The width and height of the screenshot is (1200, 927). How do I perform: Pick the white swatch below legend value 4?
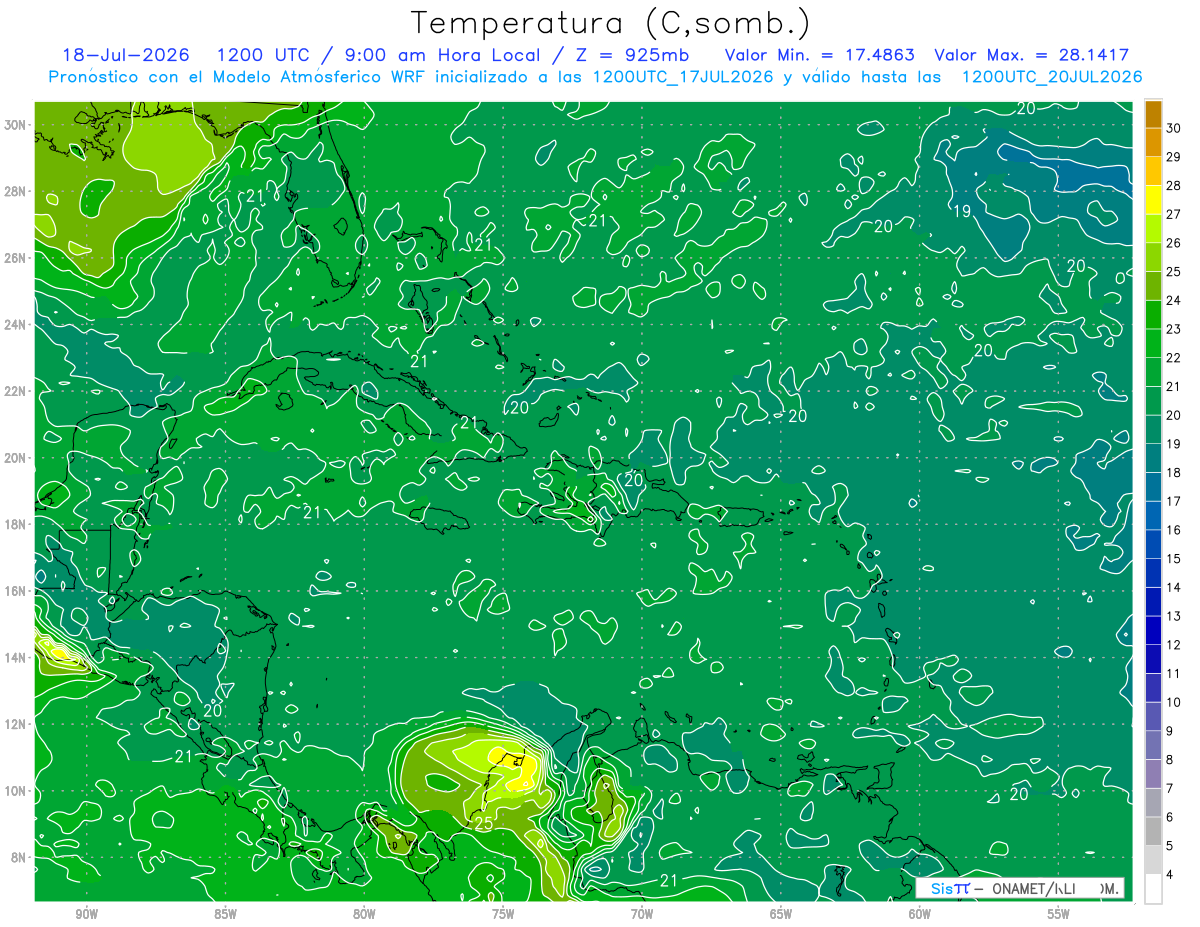1153,889
